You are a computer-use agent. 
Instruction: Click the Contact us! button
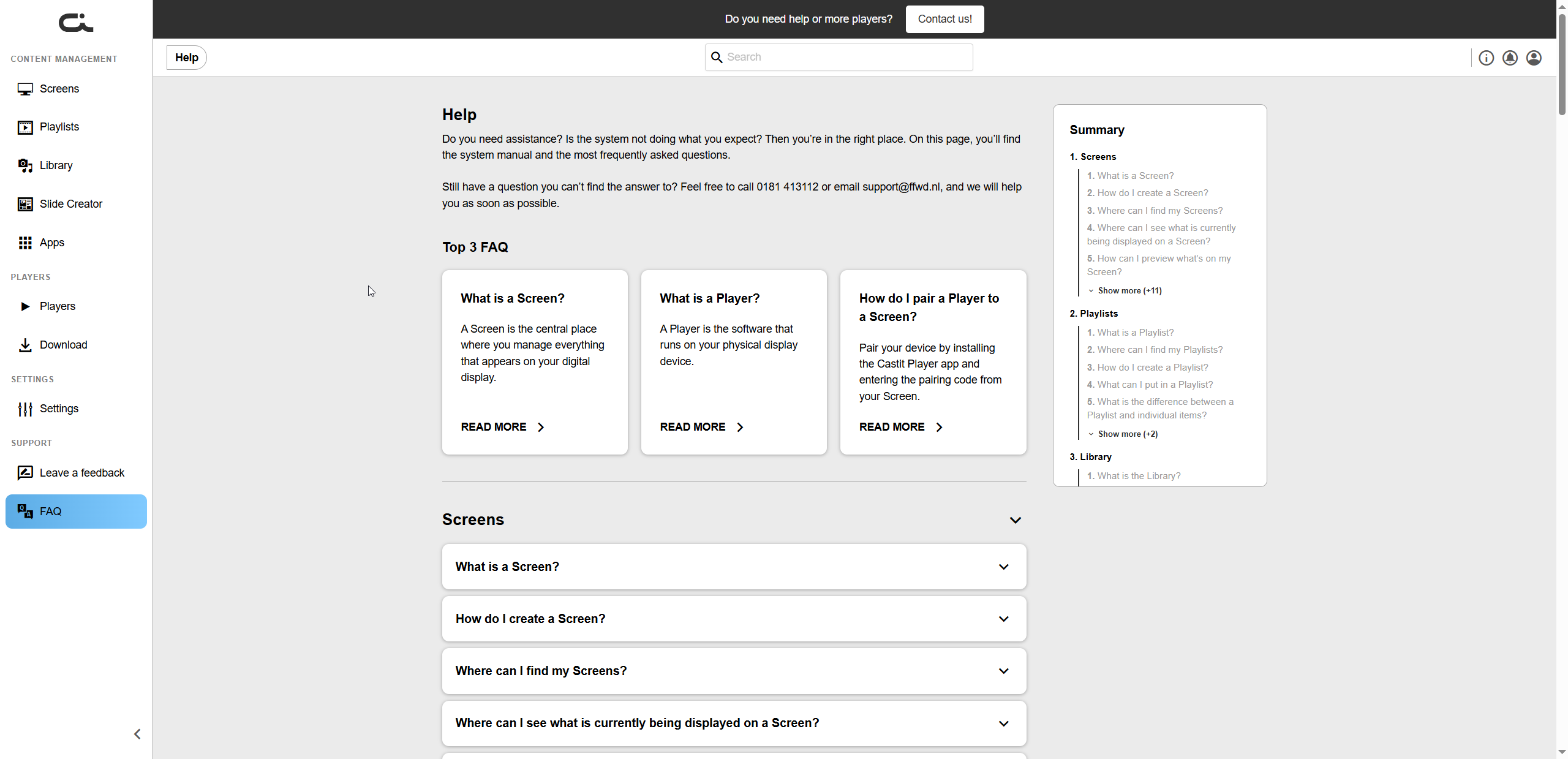tap(944, 19)
